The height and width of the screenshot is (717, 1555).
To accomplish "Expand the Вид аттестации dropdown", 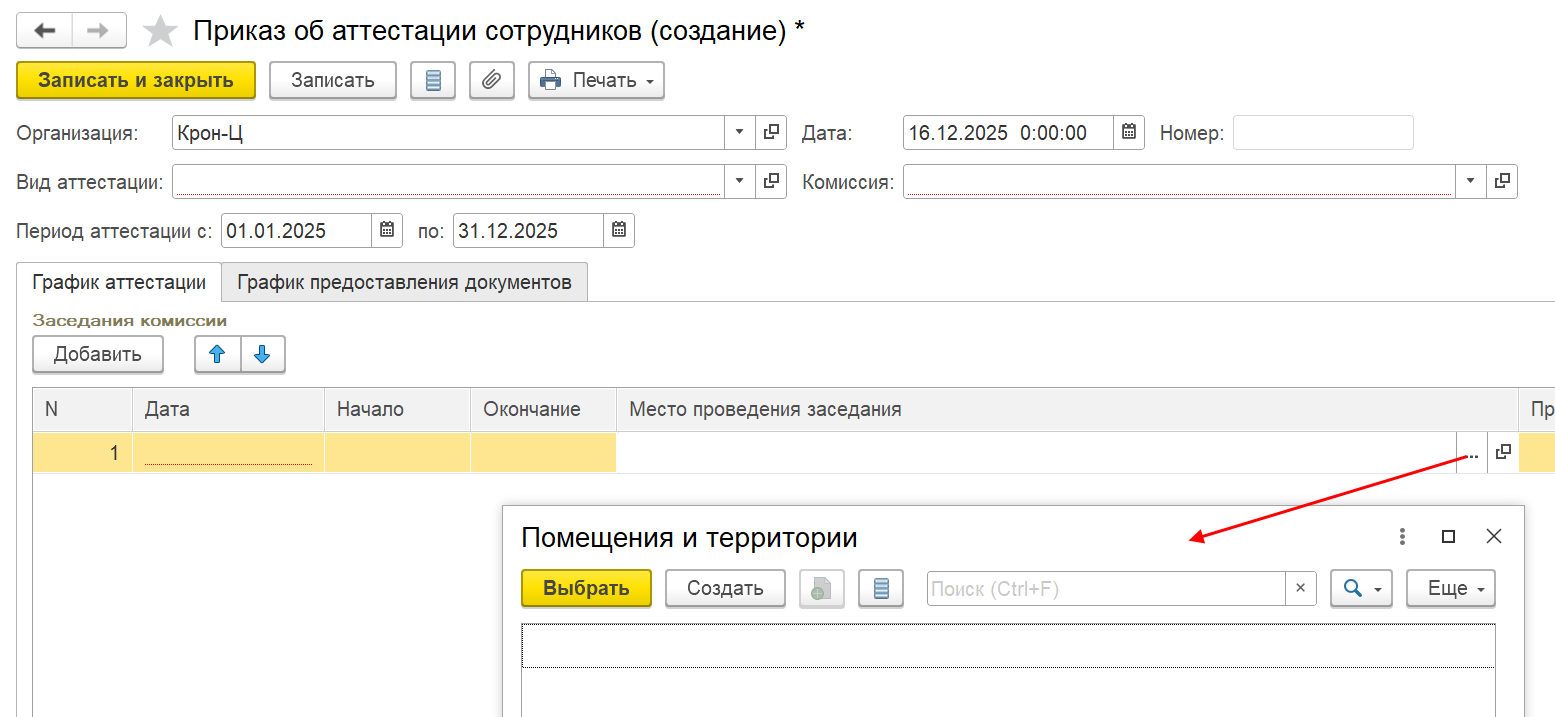I will pyautogui.click(x=739, y=181).
